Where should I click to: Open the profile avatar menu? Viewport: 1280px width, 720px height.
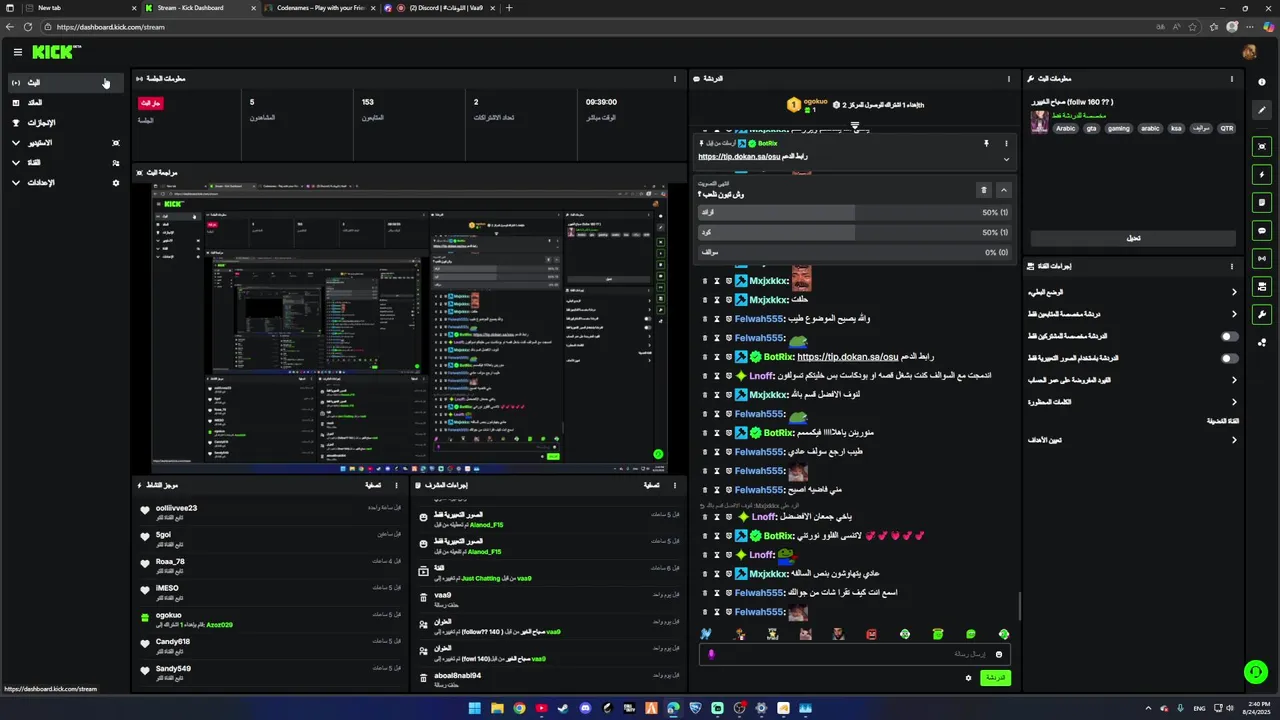click(1249, 52)
